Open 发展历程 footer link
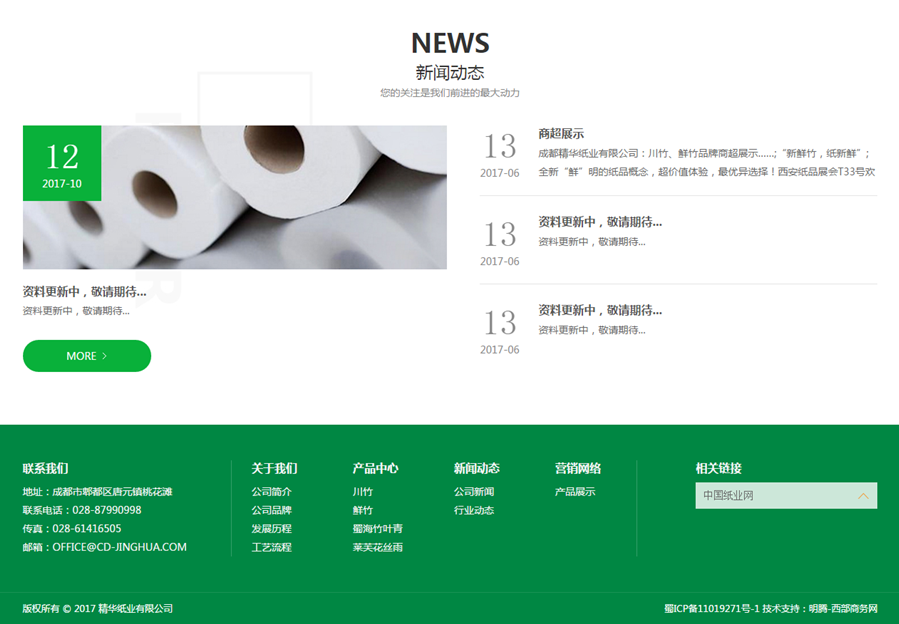This screenshot has width=899, height=624. [271, 529]
